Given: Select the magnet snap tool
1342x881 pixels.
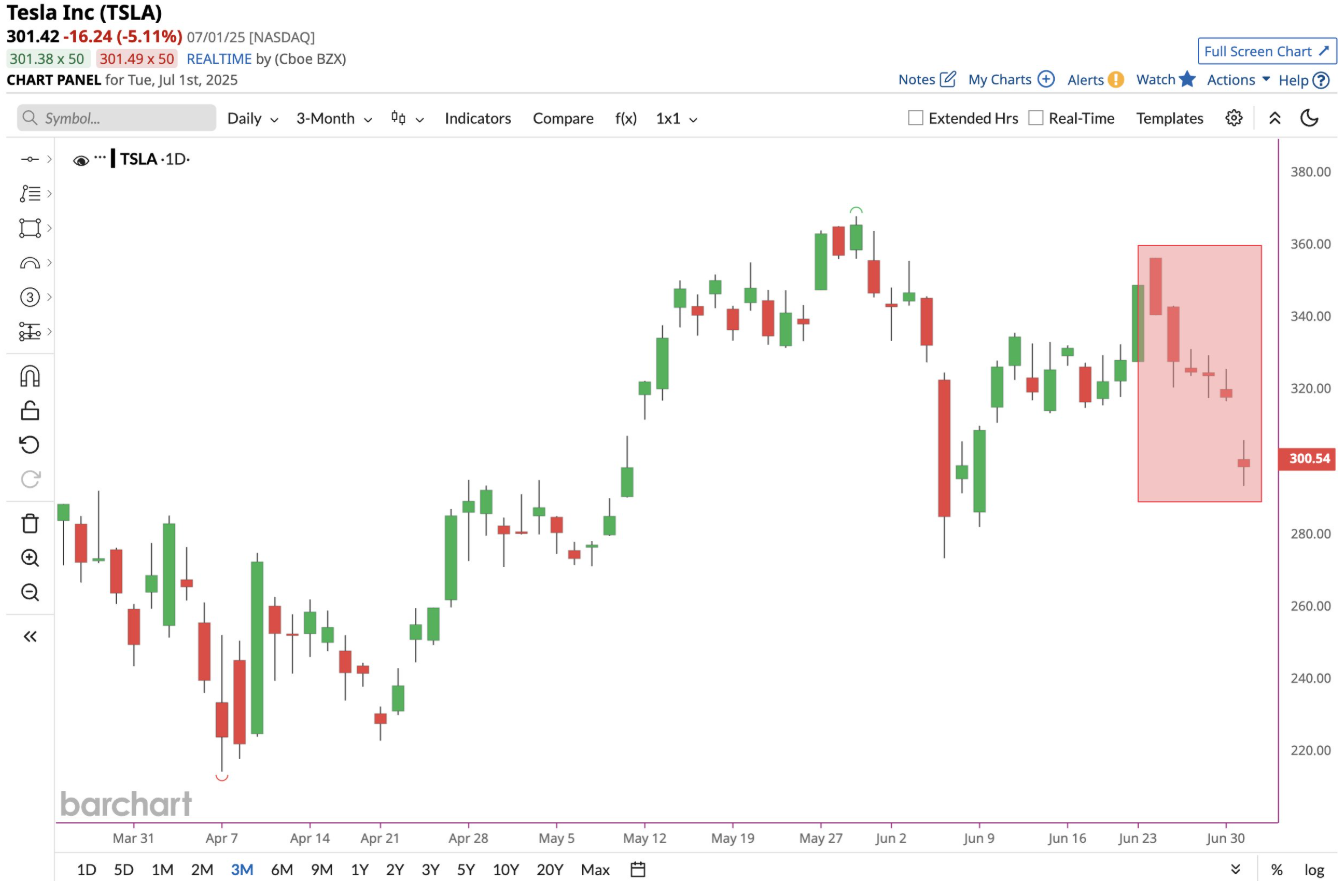Looking at the screenshot, I should (x=30, y=376).
